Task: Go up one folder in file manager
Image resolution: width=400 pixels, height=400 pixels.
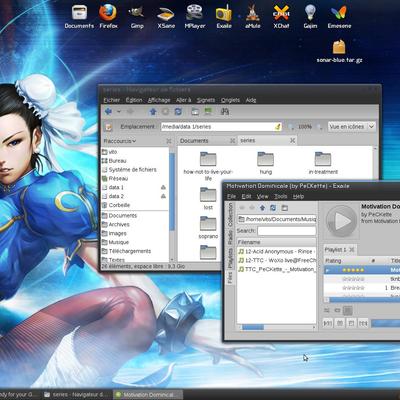Action: coord(153,111)
